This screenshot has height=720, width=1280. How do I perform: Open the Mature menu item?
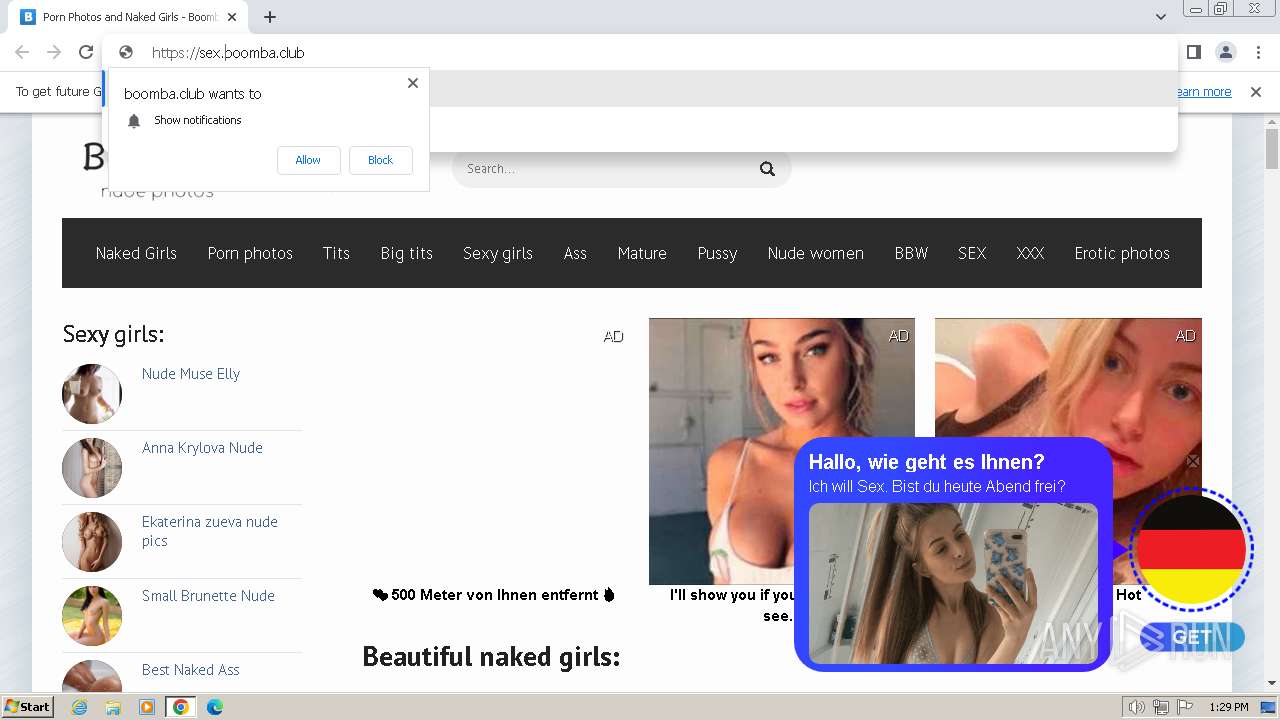pos(642,253)
